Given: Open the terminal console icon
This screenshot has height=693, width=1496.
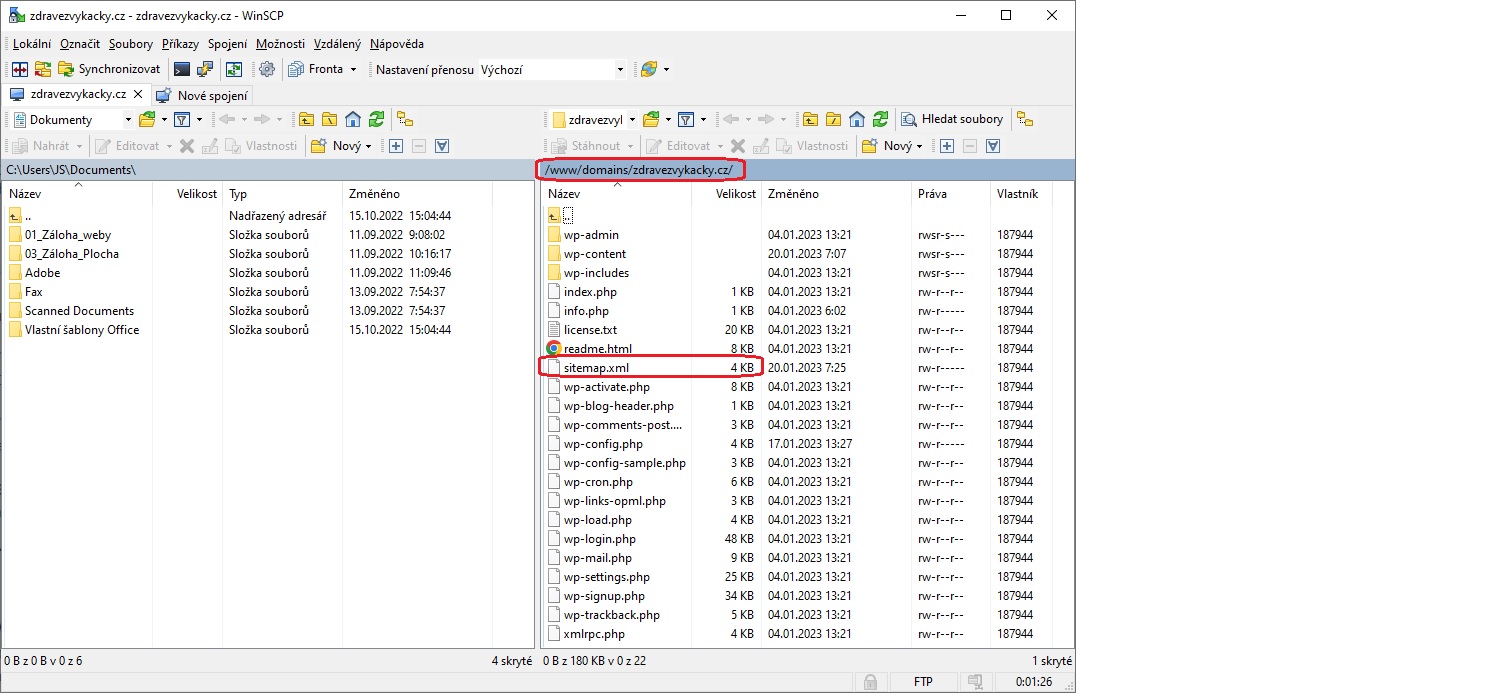Looking at the screenshot, I should 182,70.
